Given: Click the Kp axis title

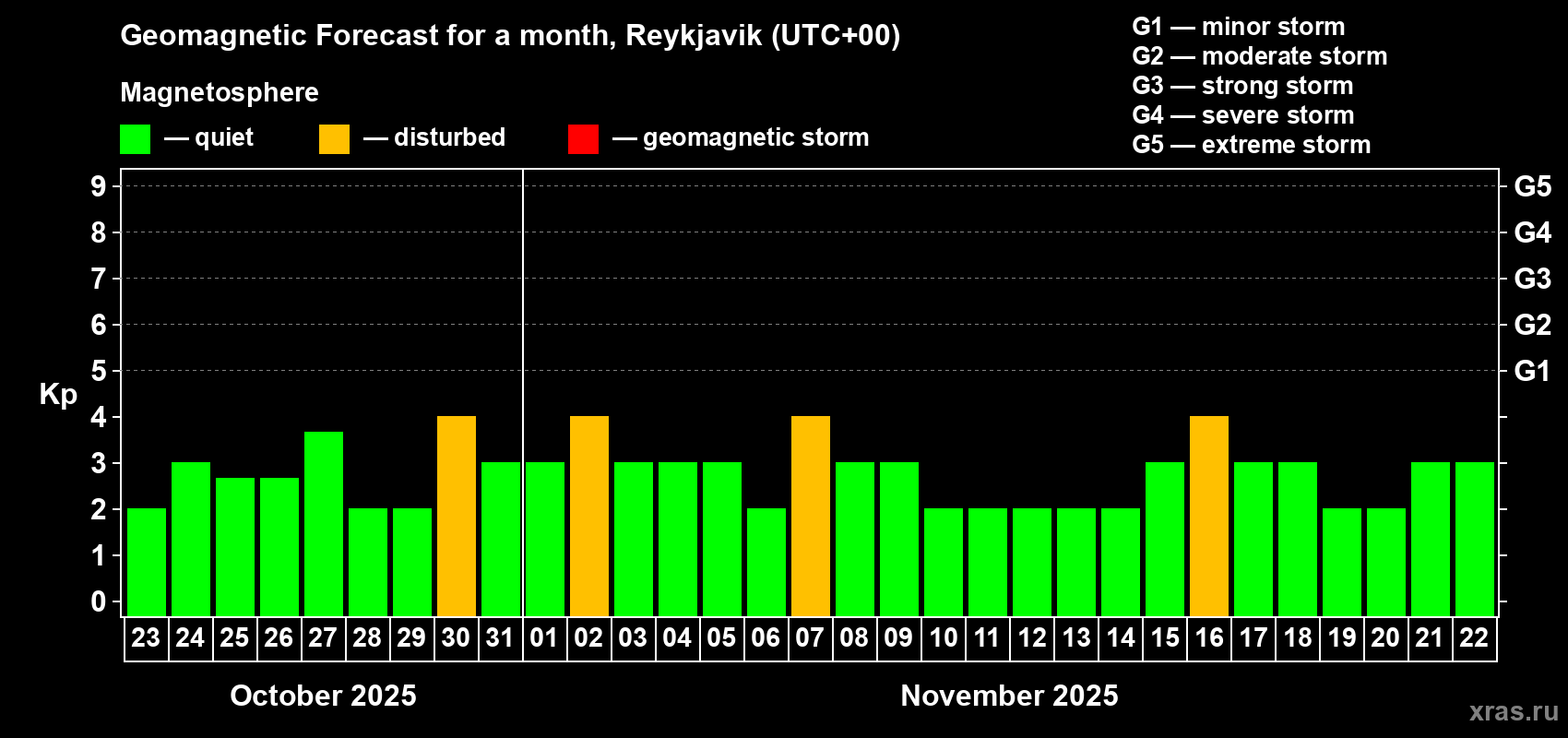Looking at the screenshot, I should (x=58, y=394).
